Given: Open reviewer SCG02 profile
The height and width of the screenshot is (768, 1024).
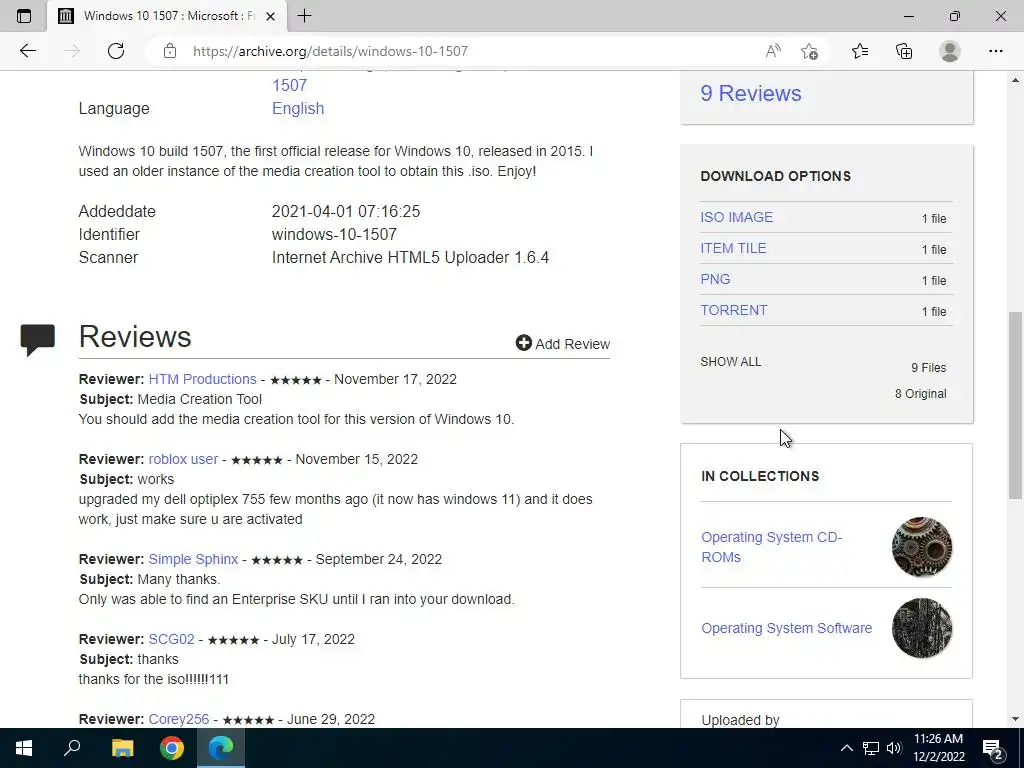Looking at the screenshot, I should click(171, 639).
